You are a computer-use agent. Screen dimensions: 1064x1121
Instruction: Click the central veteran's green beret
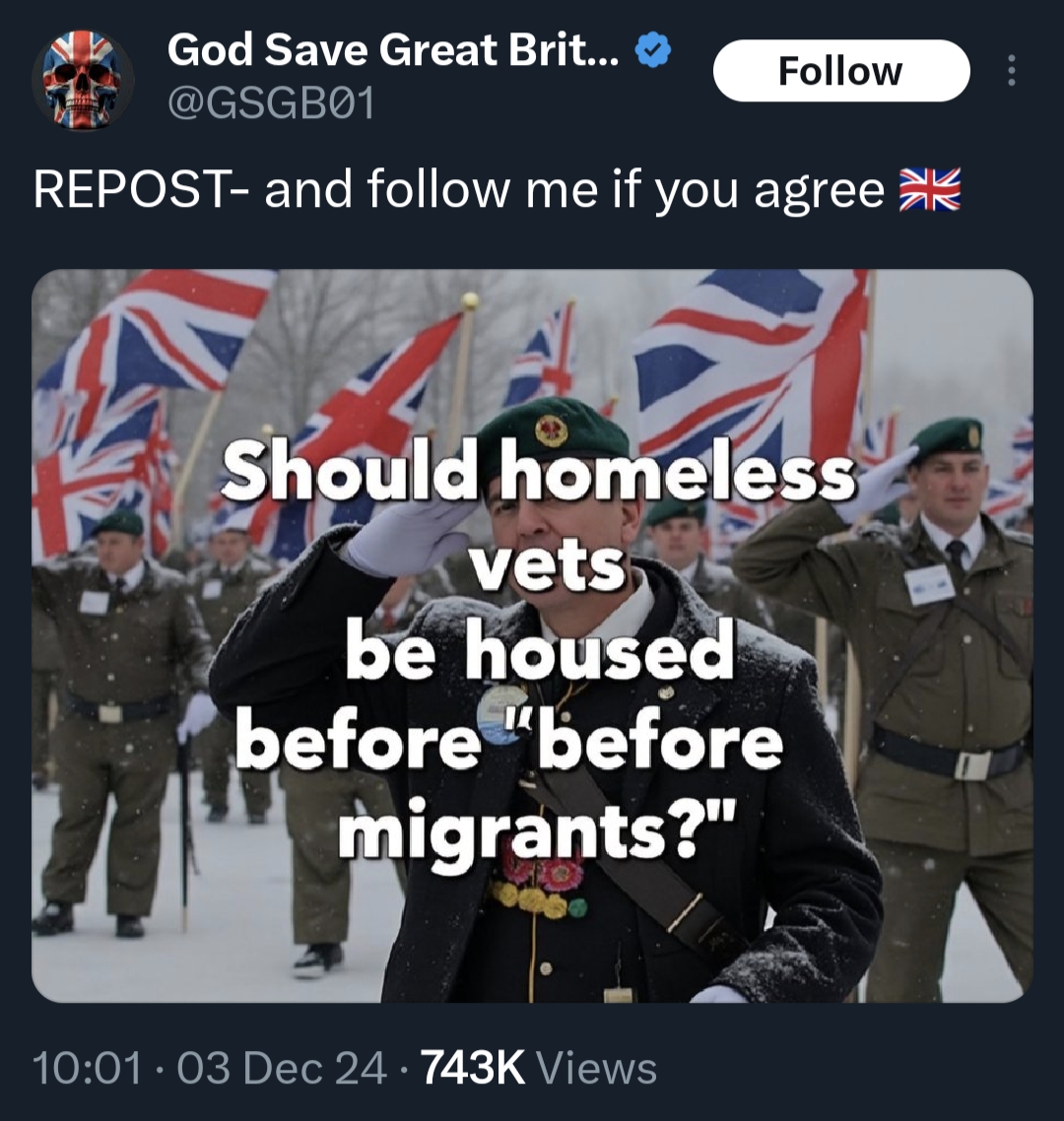coord(552,429)
